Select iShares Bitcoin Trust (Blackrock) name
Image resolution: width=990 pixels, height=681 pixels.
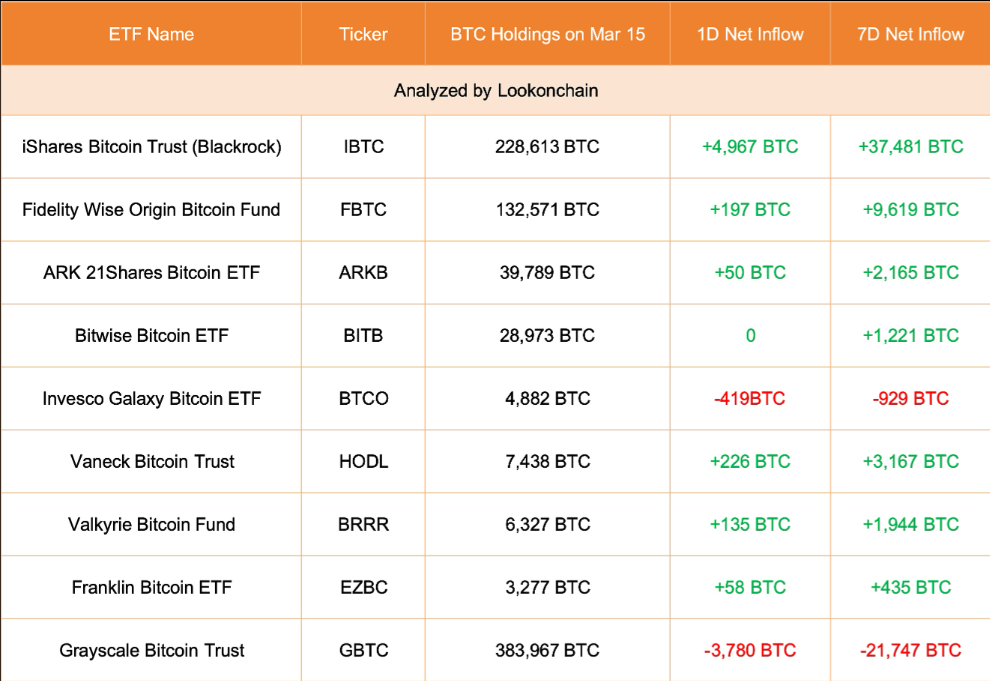151,147
